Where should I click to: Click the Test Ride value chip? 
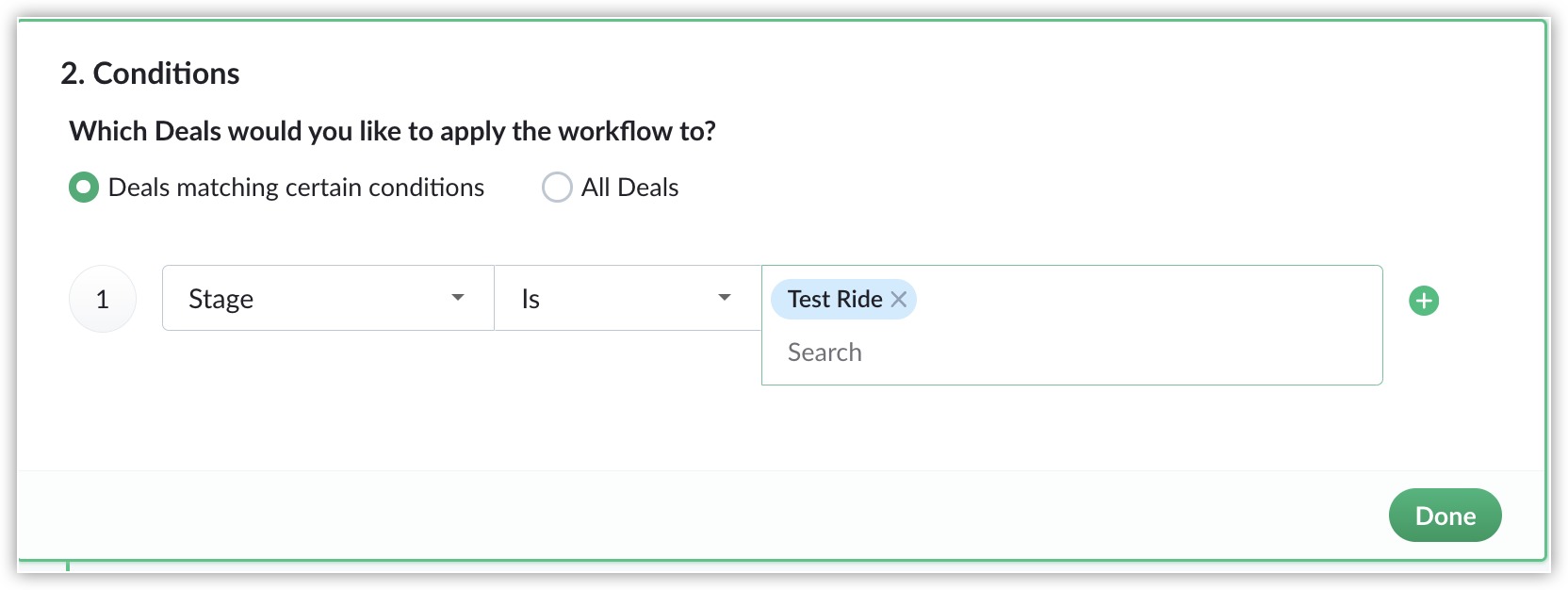click(x=834, y=299)
